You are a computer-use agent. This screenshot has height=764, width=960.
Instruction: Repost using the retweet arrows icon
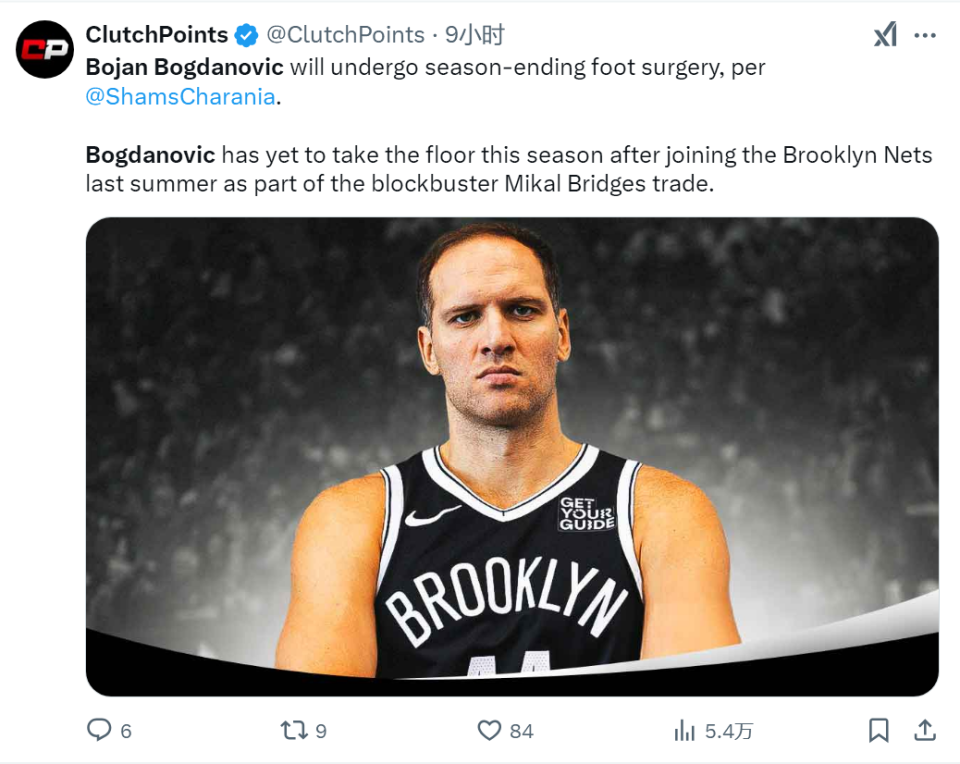294,731
